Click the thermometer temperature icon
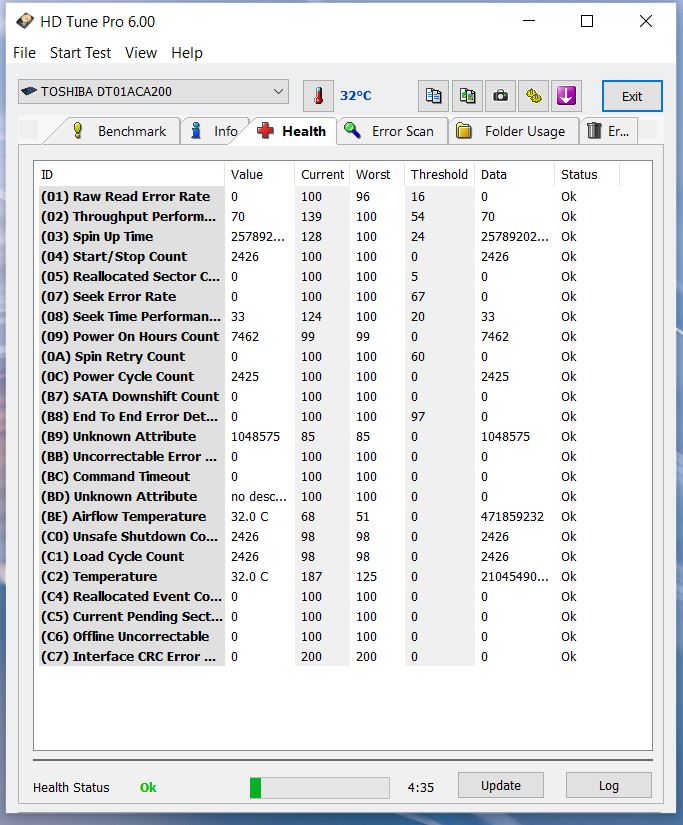The image size is (683, 825). pos(318,96)
